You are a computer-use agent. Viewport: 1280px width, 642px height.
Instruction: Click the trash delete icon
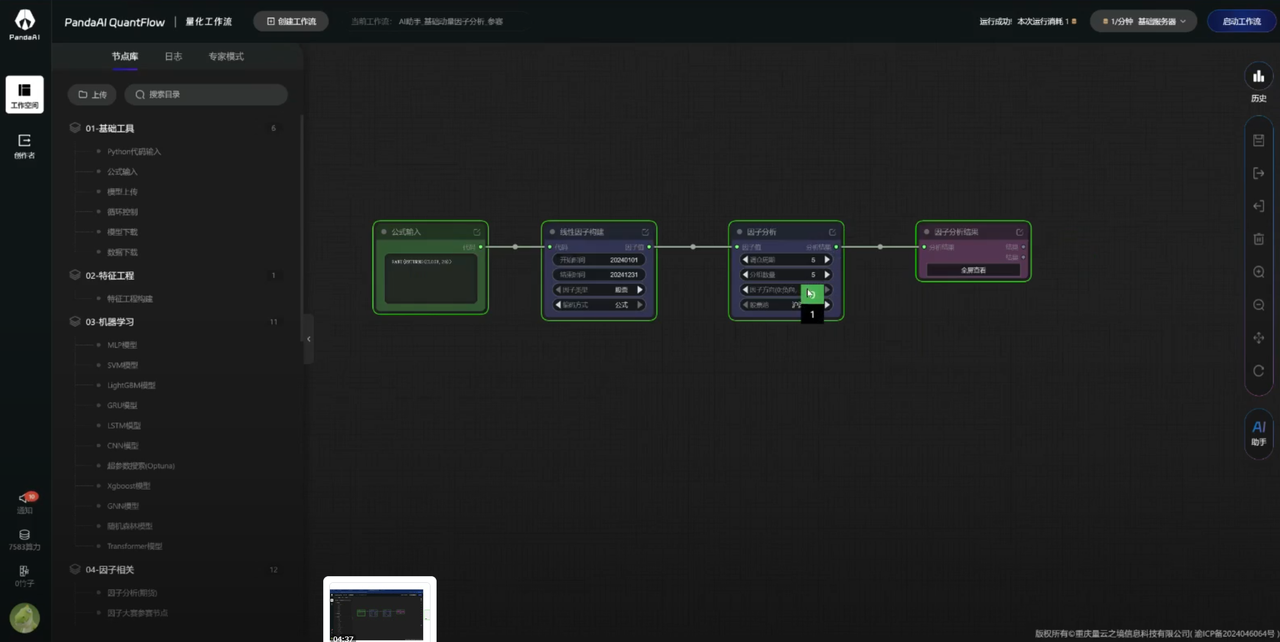(x=1258, y=239)
